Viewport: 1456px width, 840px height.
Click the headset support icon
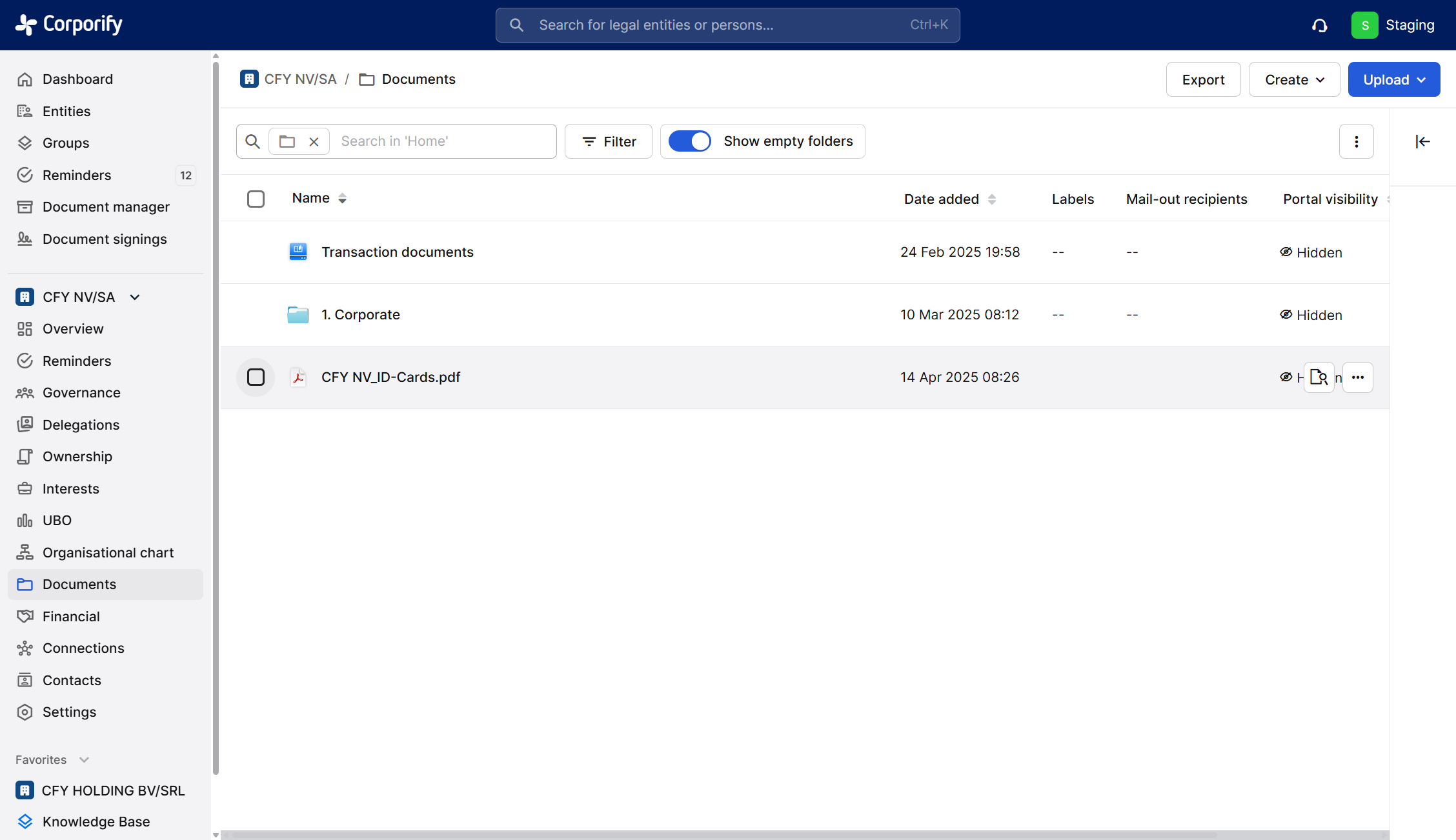point(1319,25)
